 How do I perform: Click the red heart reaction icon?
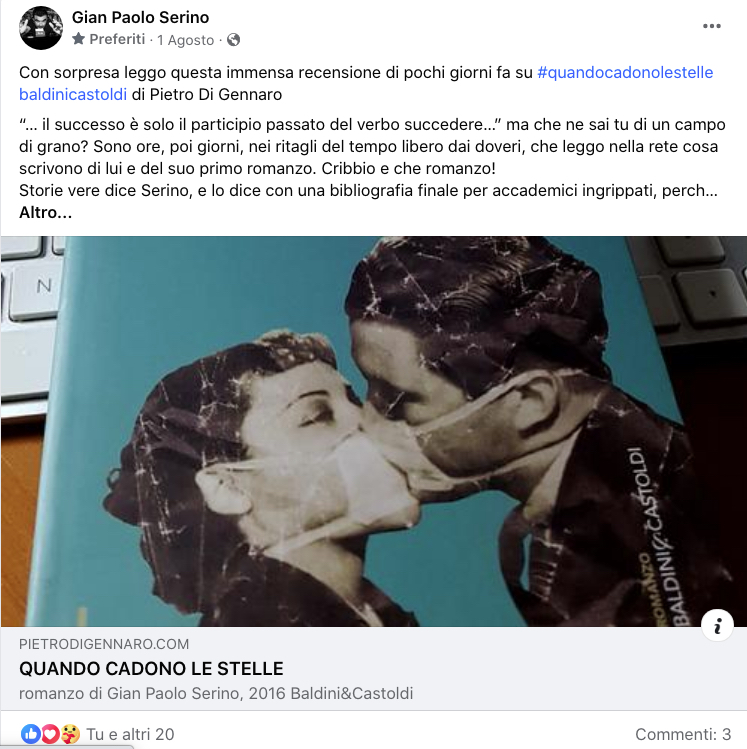point(50,734)
